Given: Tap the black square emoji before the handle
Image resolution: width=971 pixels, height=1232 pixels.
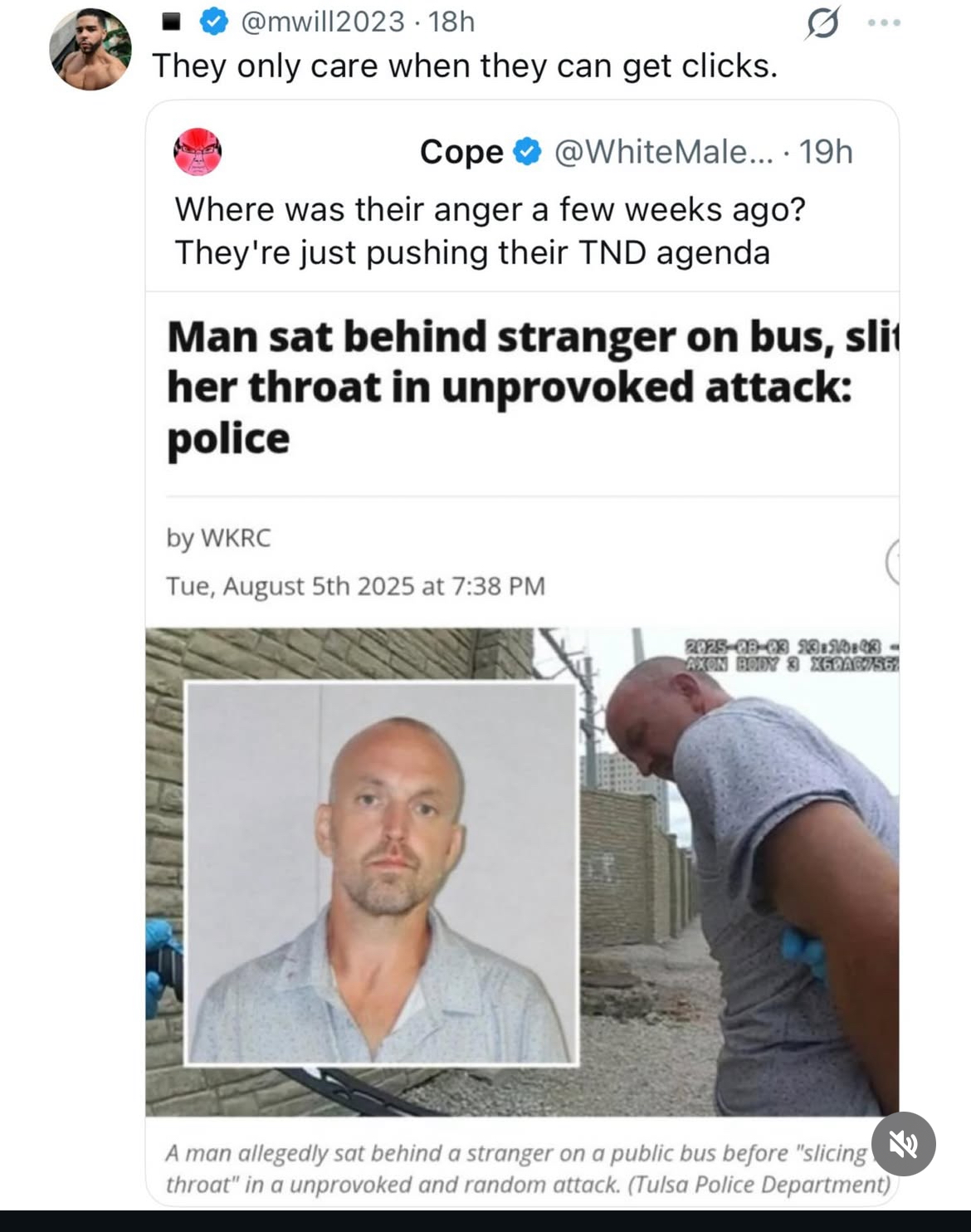Looking at the screenshot, I should point(171,22).
